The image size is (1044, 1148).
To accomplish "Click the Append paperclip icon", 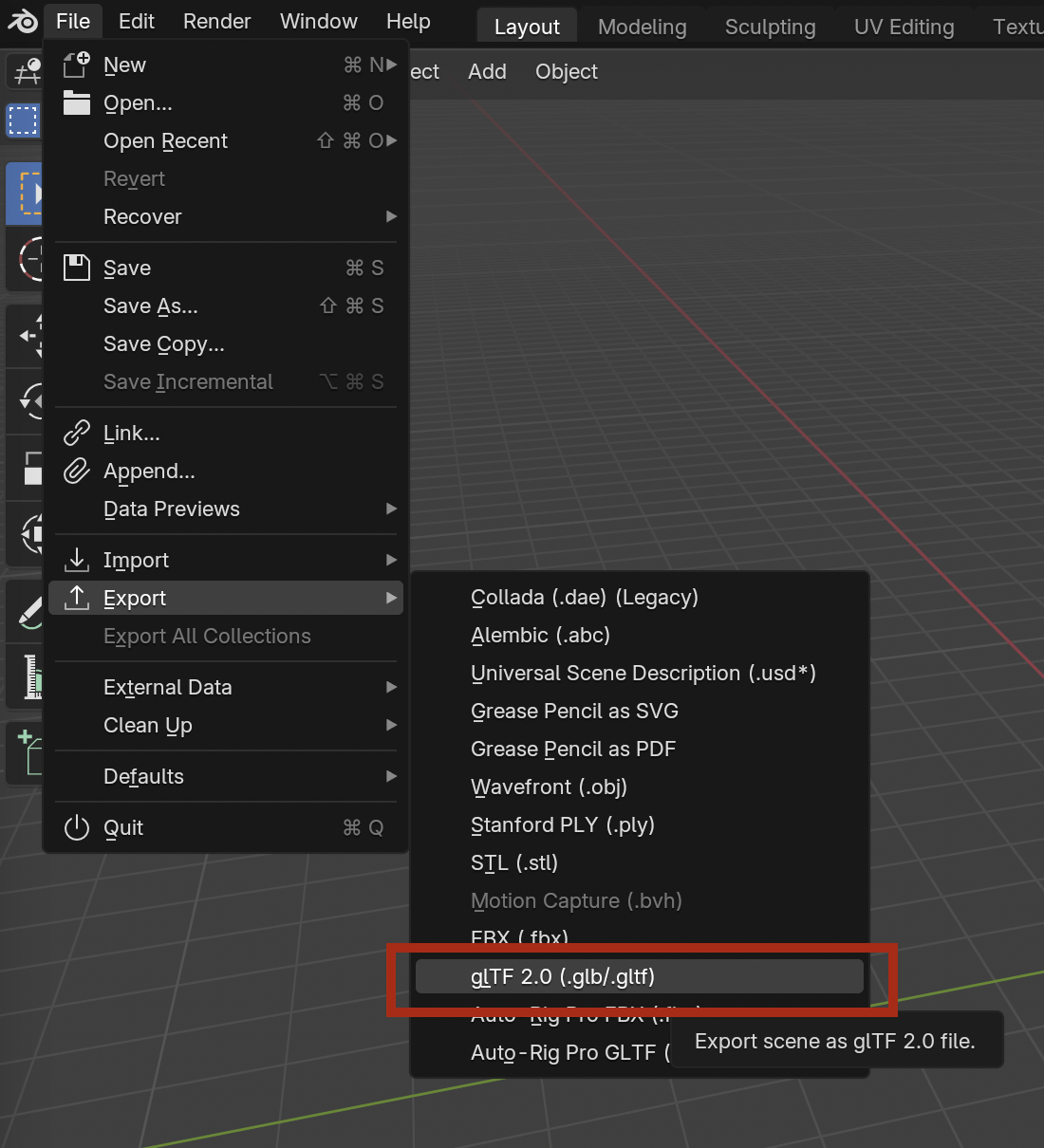I will (76, 471).
